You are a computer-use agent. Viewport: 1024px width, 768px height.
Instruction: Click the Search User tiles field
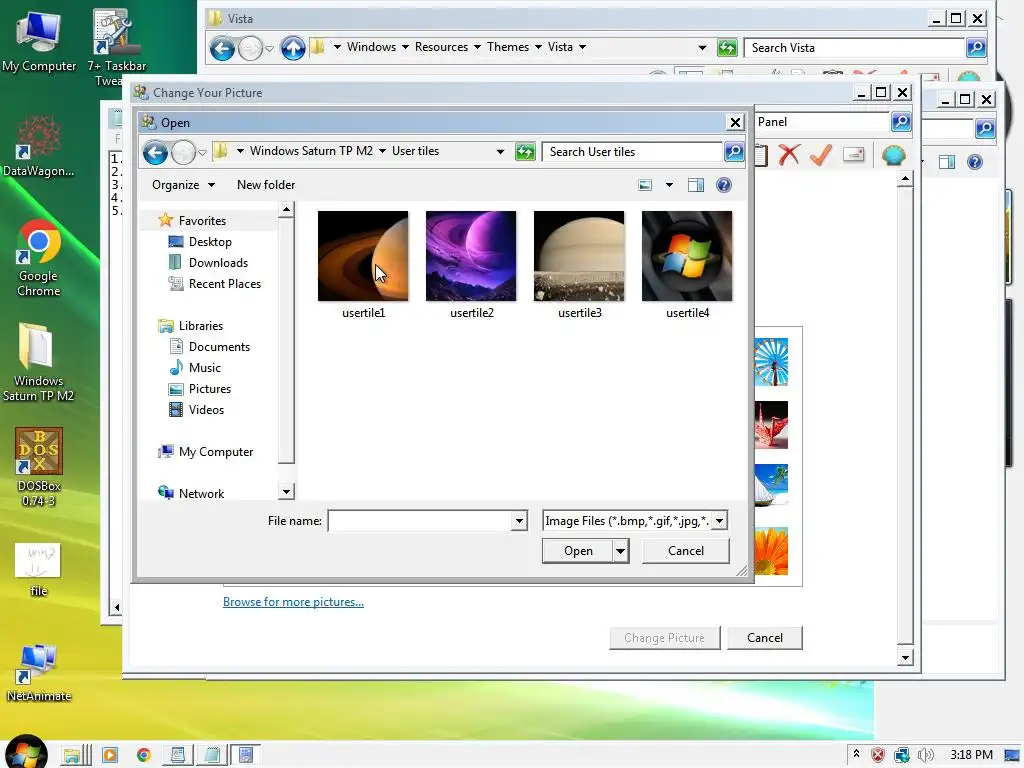(632, 152)
